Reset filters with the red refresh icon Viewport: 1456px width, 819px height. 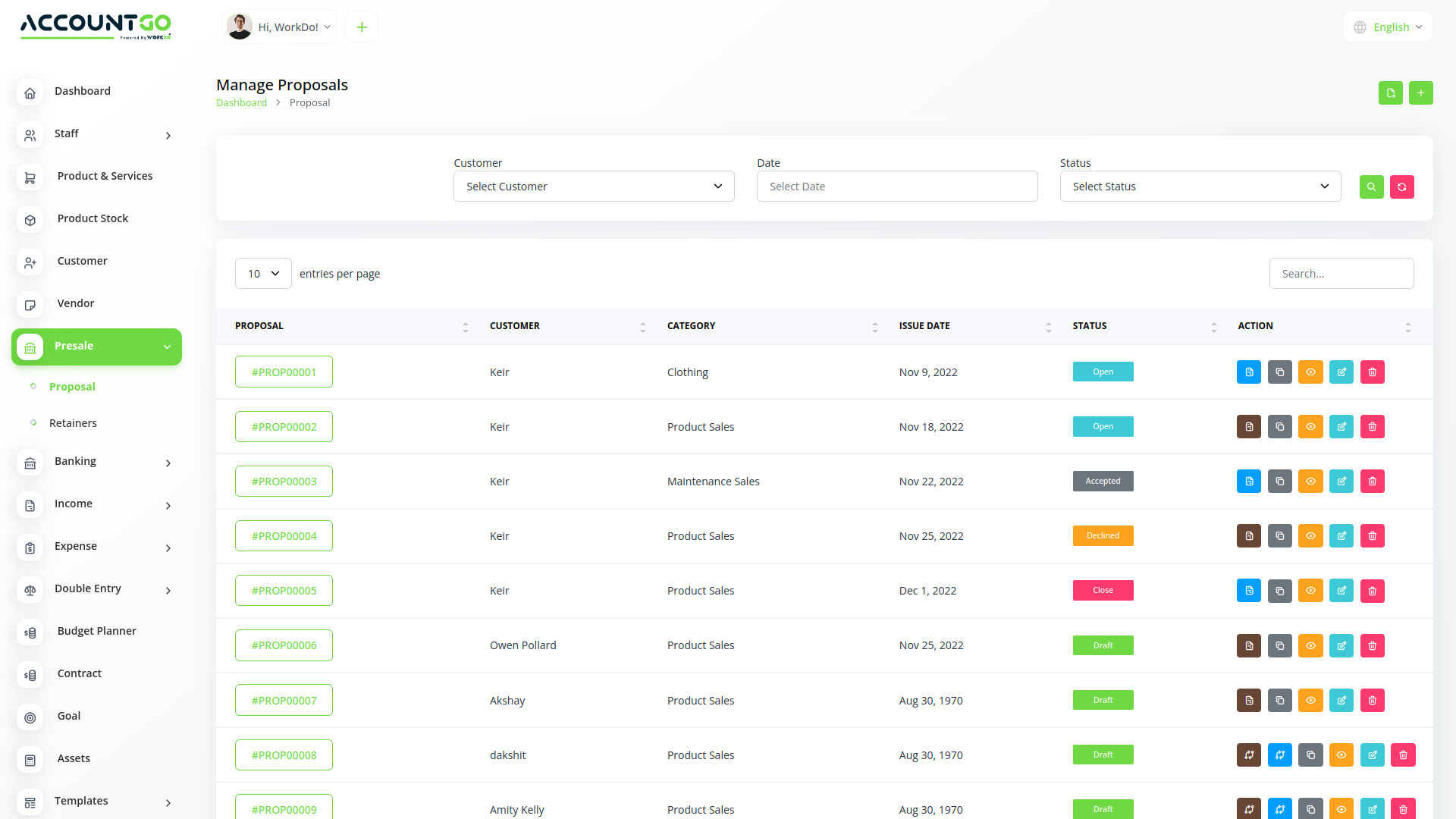[x=1401, y=187]
